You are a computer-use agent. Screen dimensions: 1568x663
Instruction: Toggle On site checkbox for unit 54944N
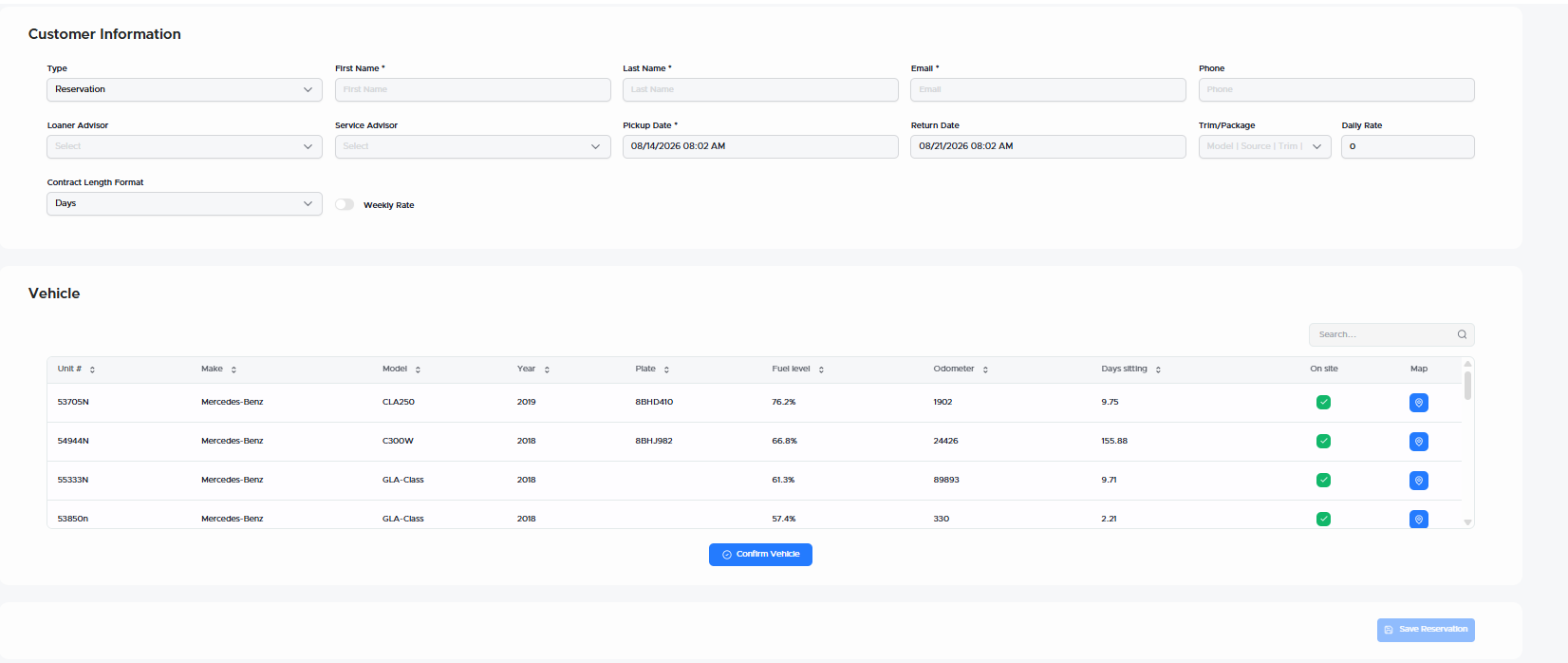tap(1323, 442)
